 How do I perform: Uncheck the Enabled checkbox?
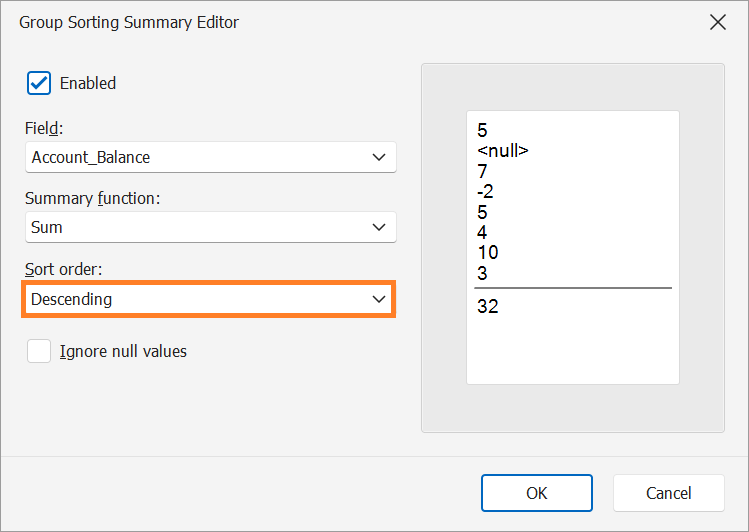39,83
